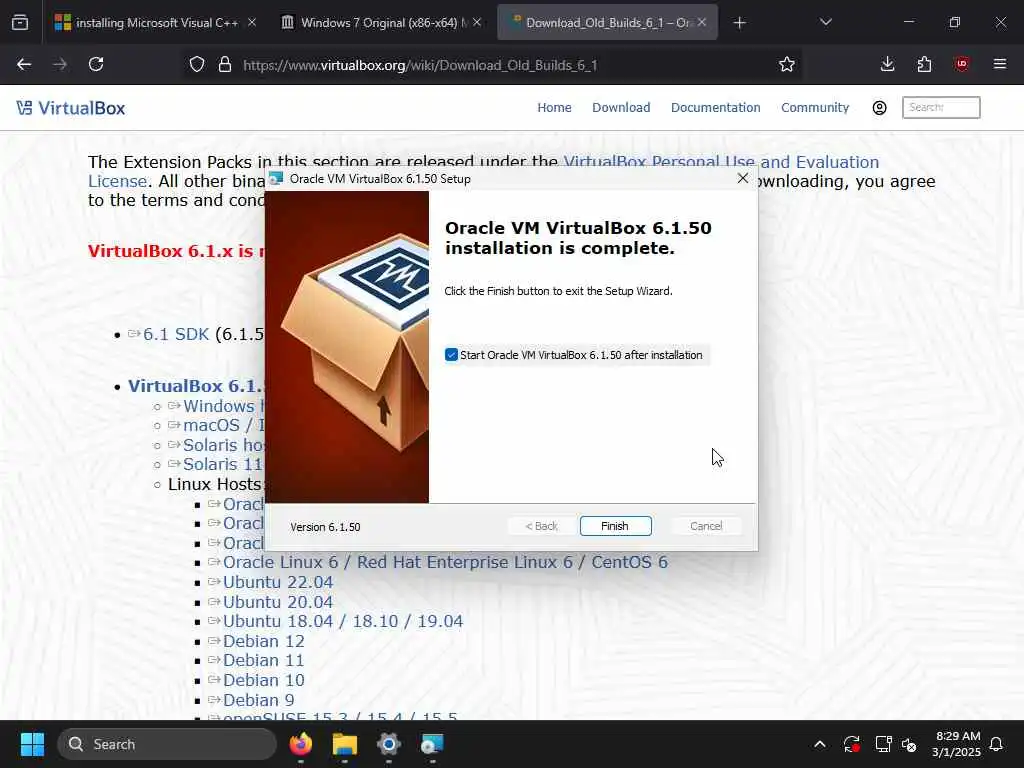Open Solaris 11 download link

pos(223,464)
